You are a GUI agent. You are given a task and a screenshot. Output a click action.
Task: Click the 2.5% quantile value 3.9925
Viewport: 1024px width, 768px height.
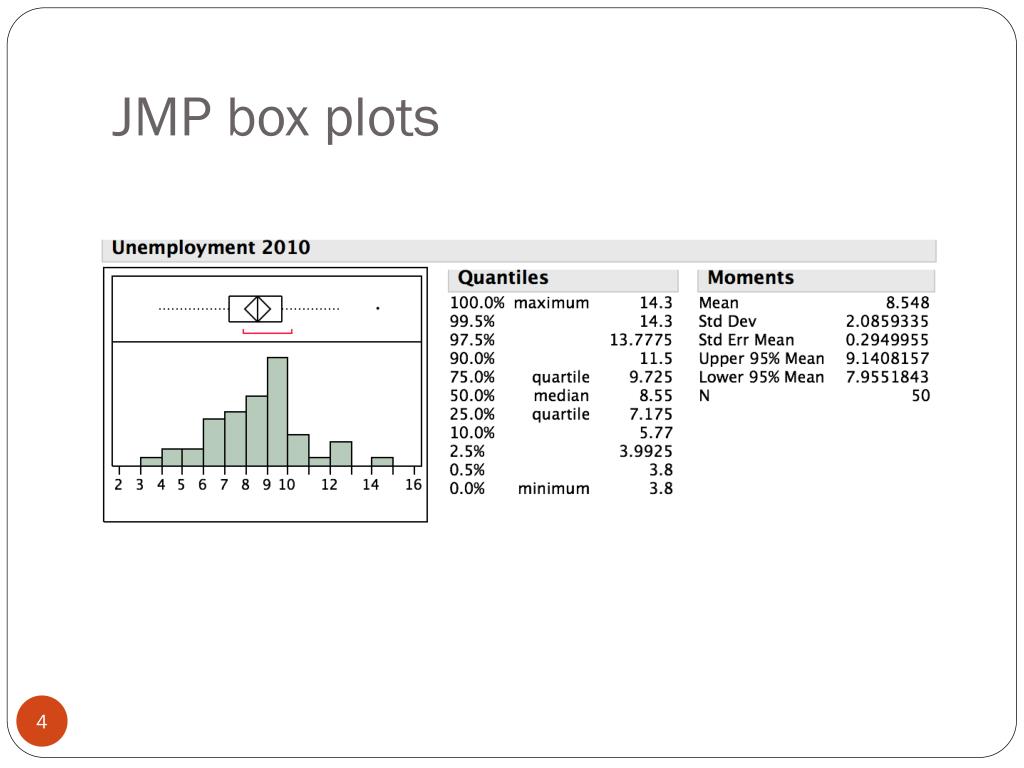(x=646, y=451)
